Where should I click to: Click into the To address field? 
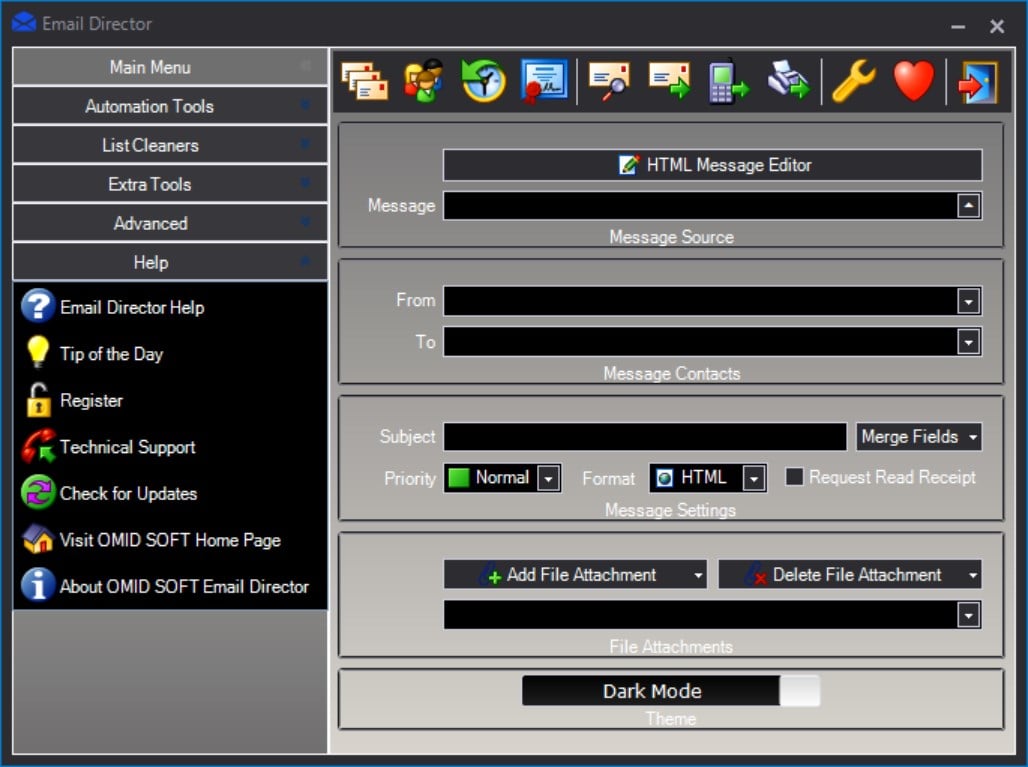click(700, 342)
